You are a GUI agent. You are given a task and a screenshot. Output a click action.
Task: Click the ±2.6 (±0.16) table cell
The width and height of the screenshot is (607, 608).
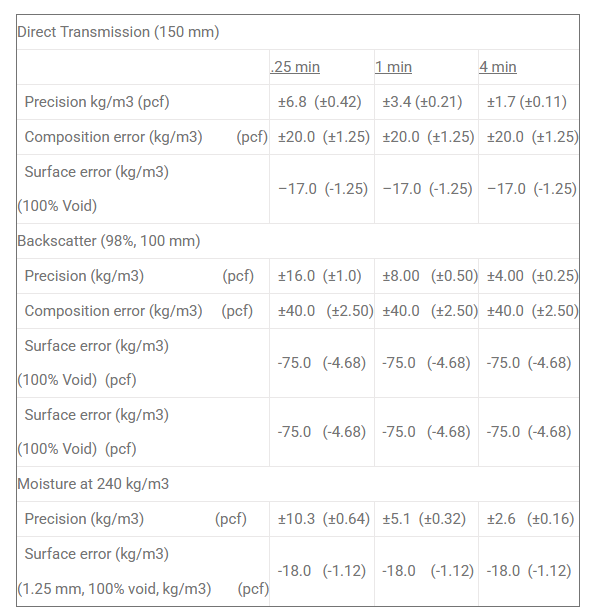pyautogui.click(x=530, y=519)
